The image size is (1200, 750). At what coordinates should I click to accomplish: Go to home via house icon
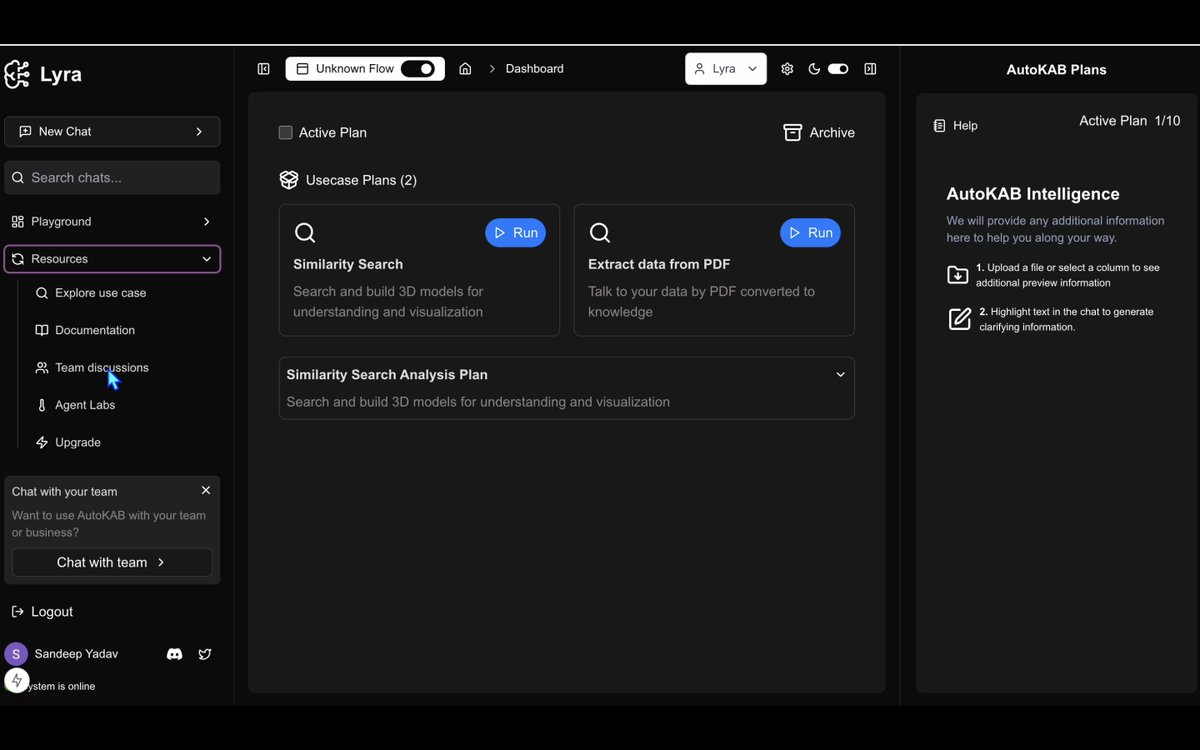tap(465, 69)
